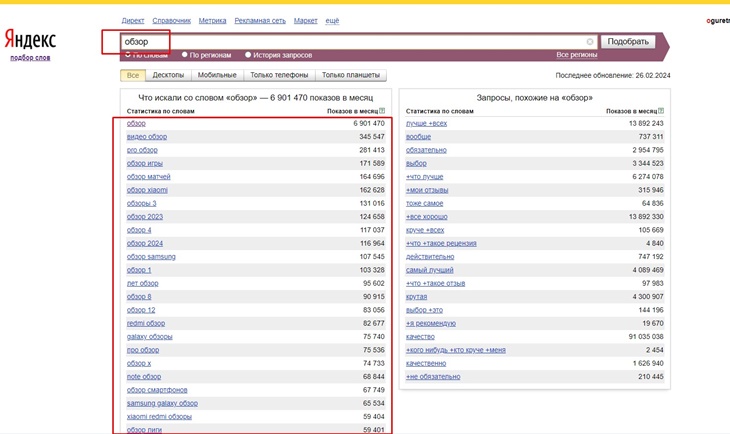Screen dimensions: 730x434
Task: Focus the search input containing обзор
Action: (x=358, y=42)
